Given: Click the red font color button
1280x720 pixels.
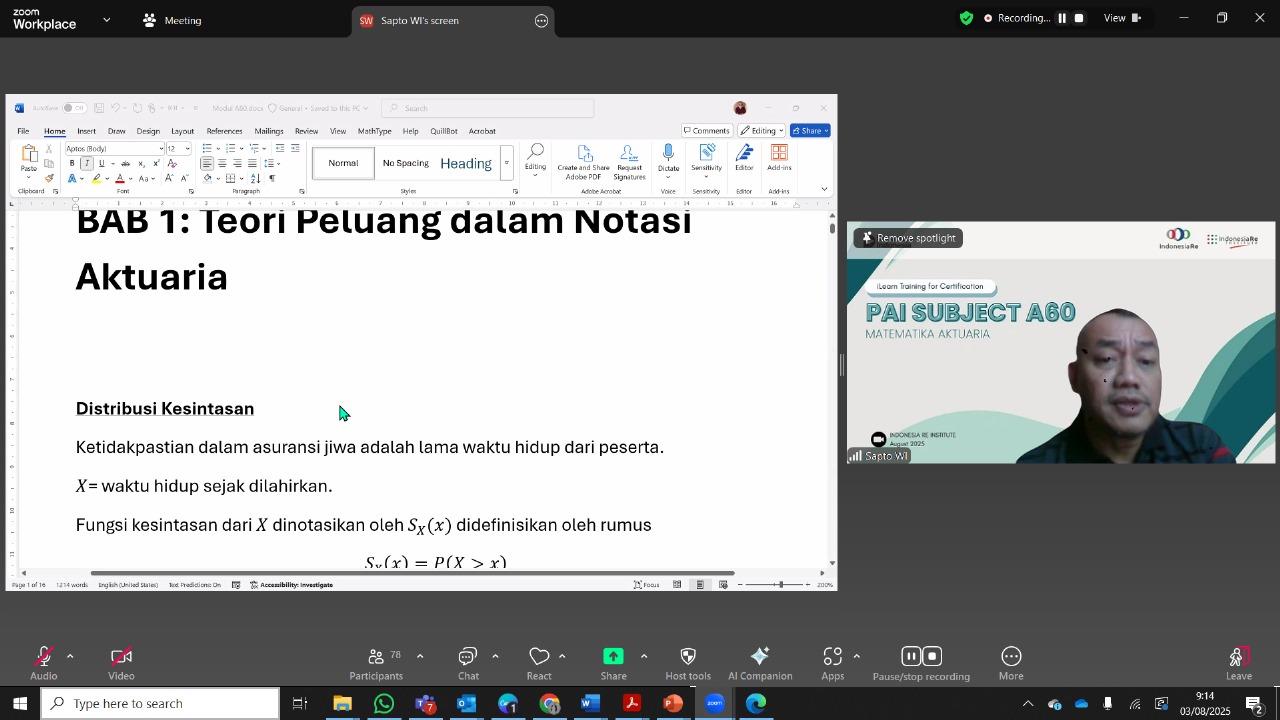Looking at the screenshot, I should [x=119, y=179].
